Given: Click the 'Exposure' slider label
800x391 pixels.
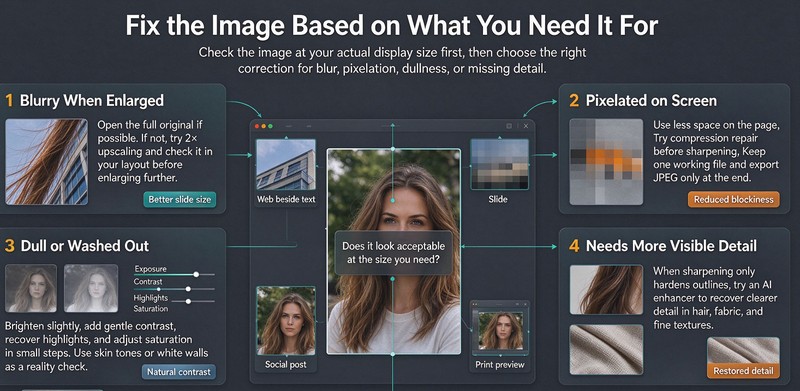Looking at the screenshot, I should click(x=151, y=269).
